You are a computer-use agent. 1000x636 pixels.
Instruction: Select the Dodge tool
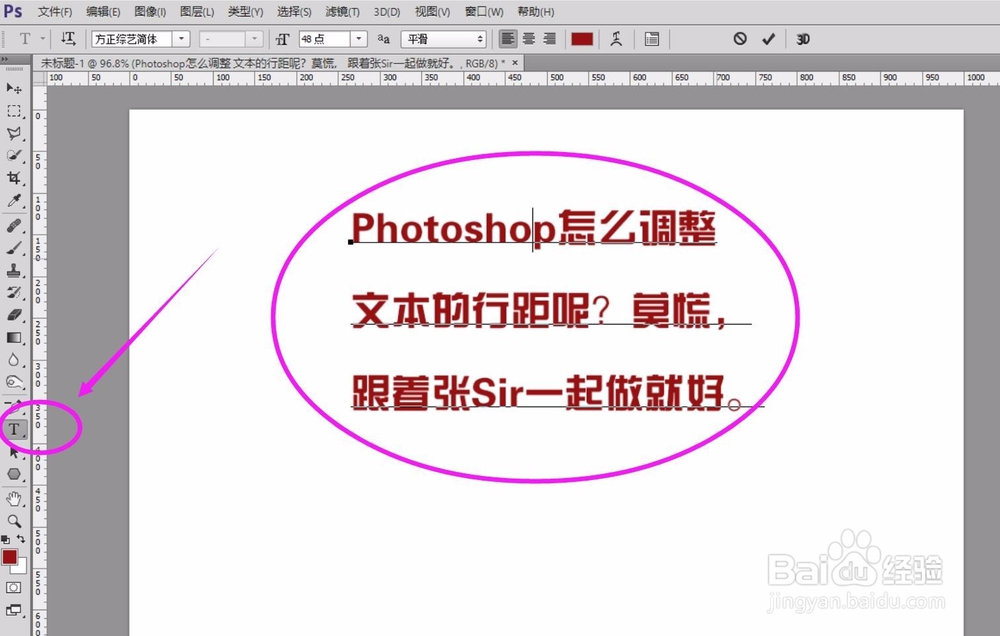pos(14,382)
